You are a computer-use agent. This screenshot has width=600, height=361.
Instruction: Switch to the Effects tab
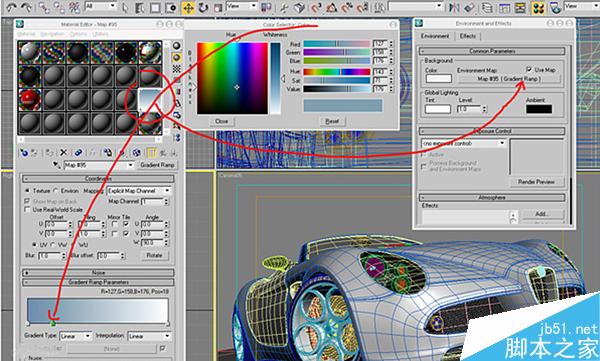coord(468,36)
